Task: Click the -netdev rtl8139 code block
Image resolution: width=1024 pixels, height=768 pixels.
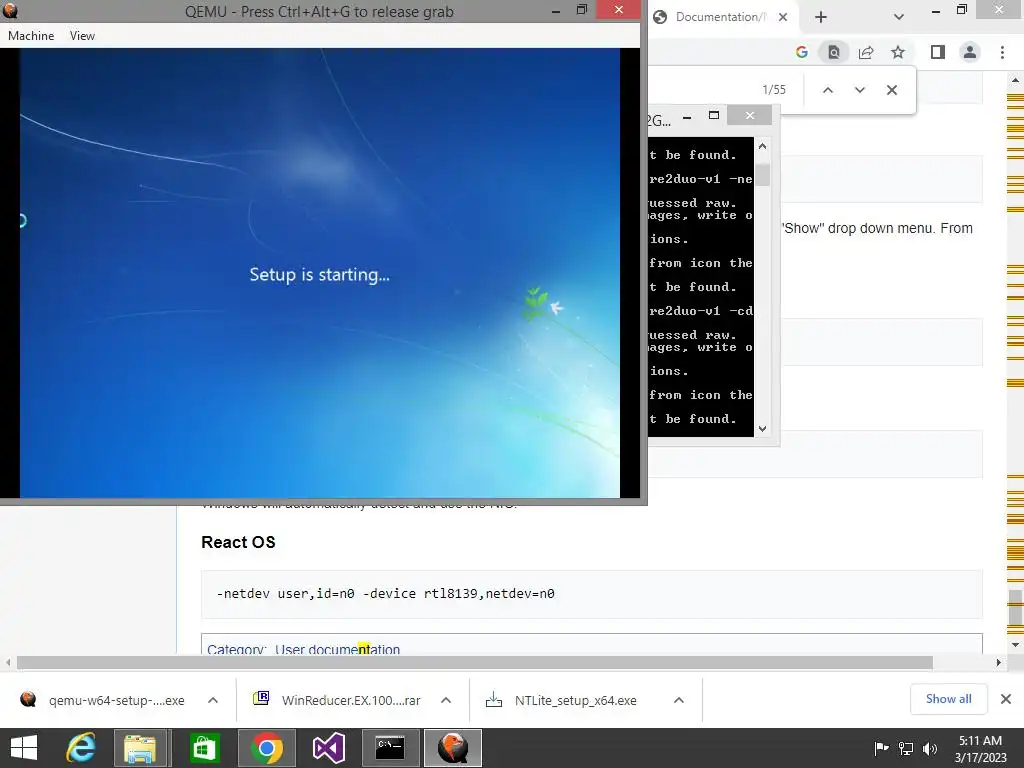Action: (x=592, y=594)
